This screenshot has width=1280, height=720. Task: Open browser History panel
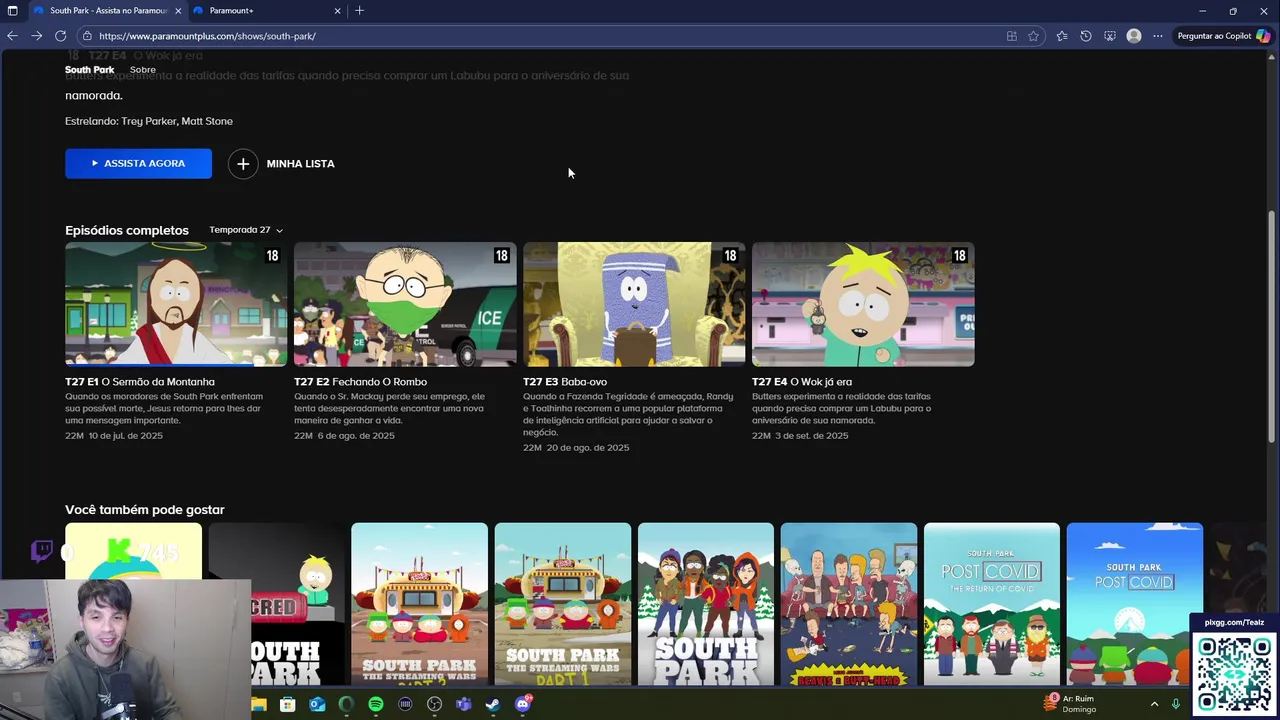1086,36
